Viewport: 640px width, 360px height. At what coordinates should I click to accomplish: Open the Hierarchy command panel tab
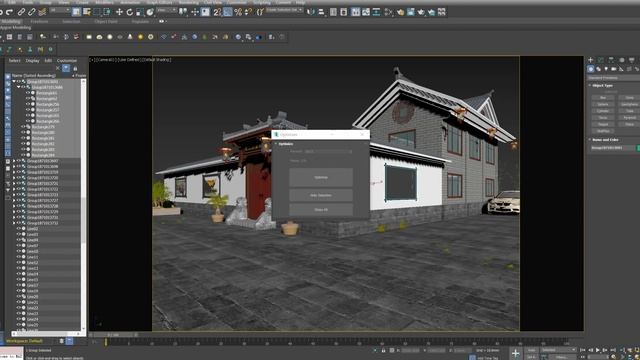[x=611, y=60]
